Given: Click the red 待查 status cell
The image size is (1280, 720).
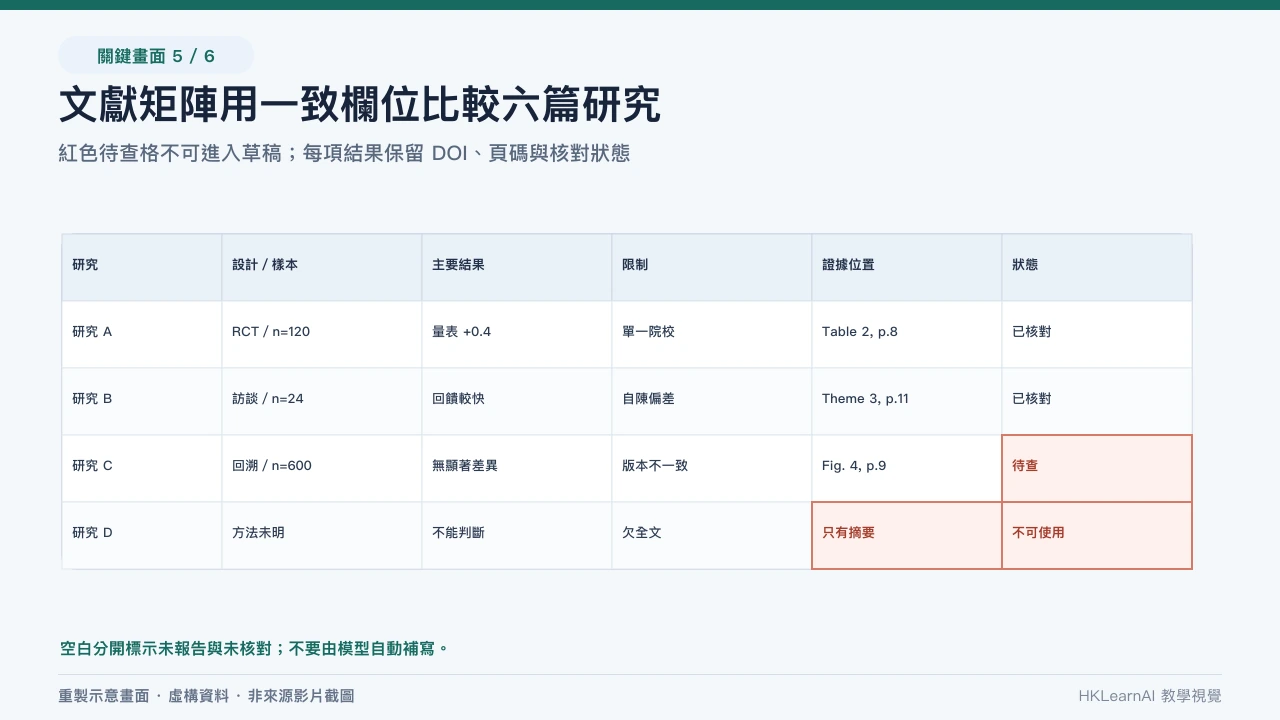Looking at the screenshot, I should tap(1097, 469).
